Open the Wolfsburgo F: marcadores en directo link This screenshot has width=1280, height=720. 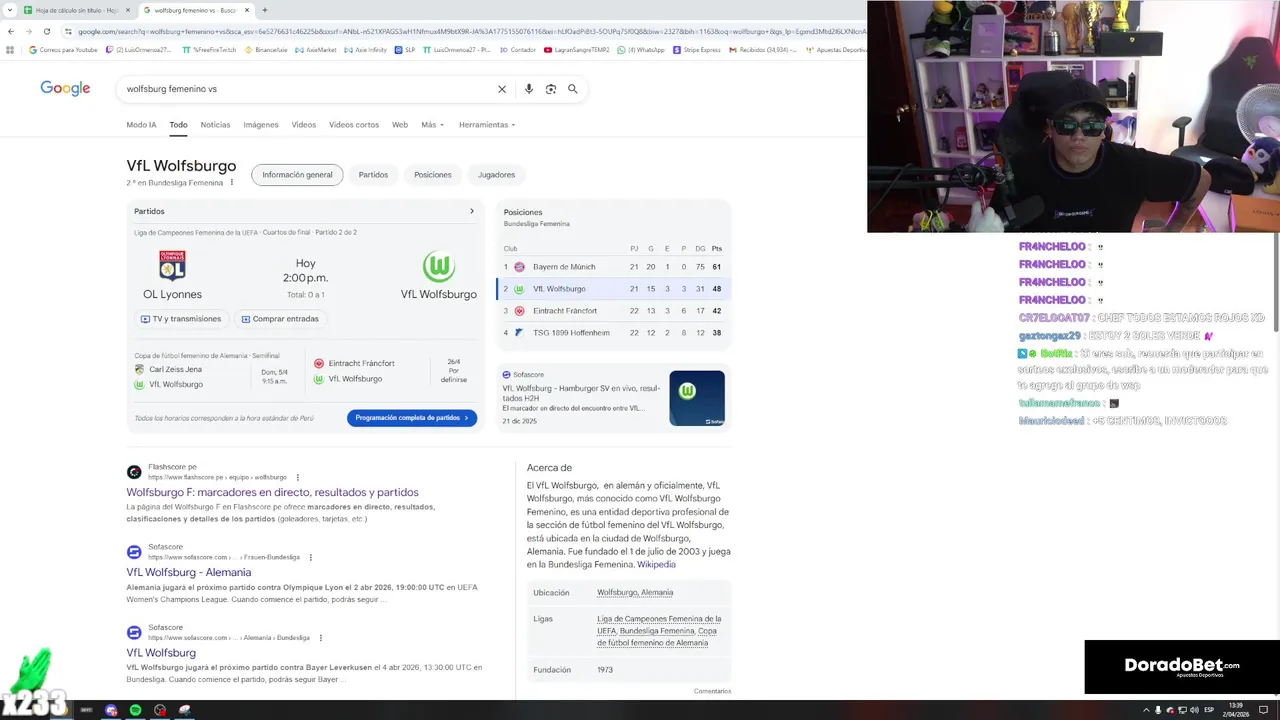pyautogui.click(x=272, y=492)
